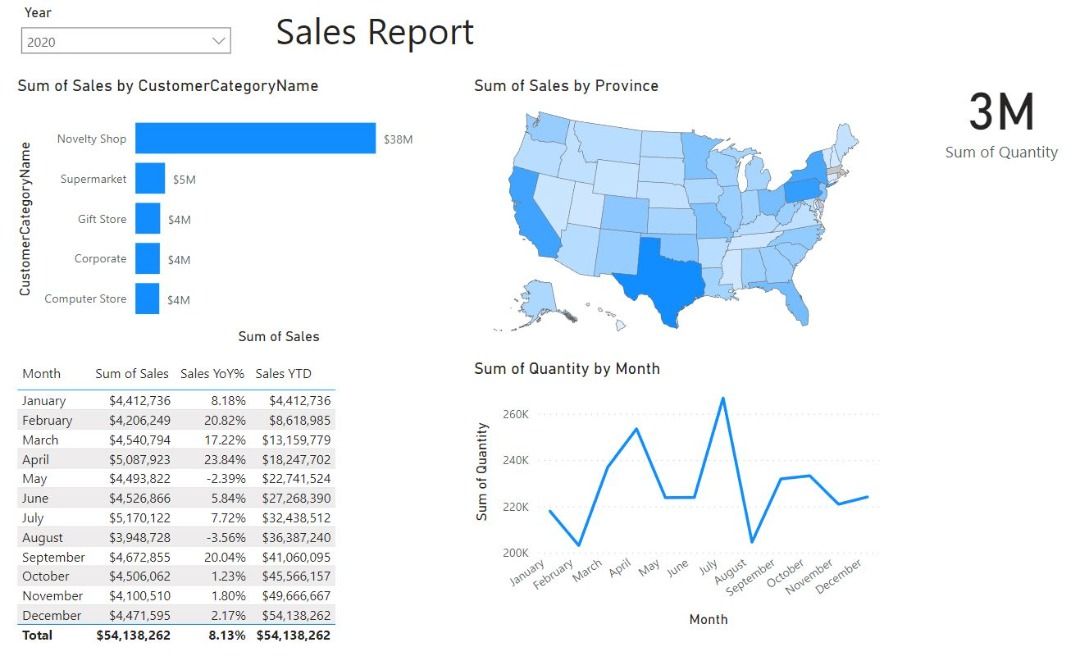Click the $5M data label
The image size is (1080, 656).
tap(184, 179)
